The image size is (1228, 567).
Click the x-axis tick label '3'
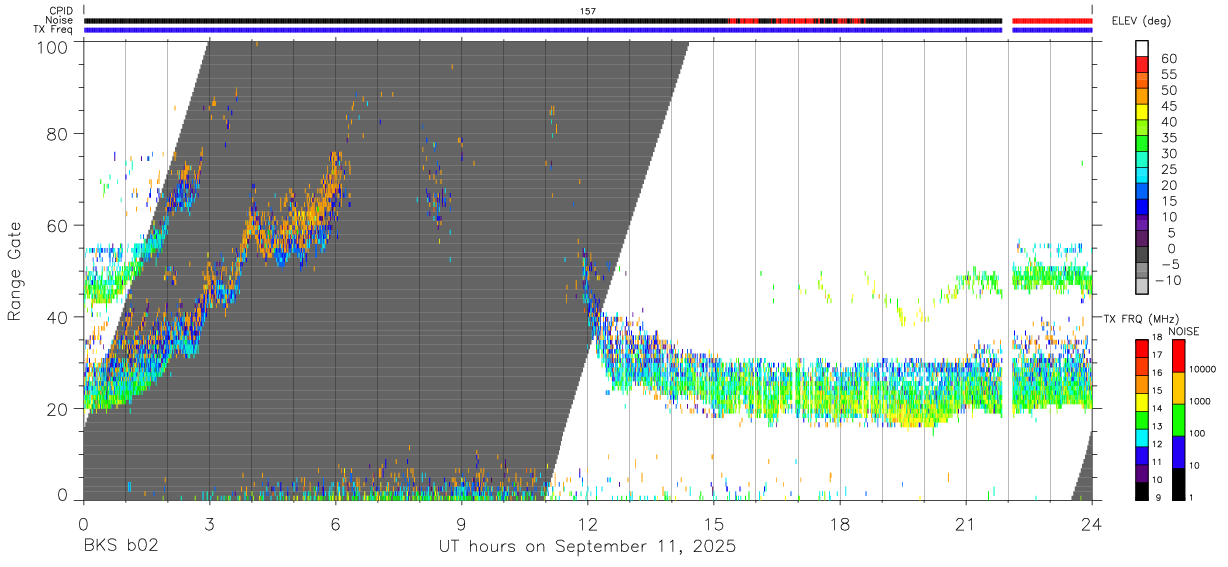(209, 524)
